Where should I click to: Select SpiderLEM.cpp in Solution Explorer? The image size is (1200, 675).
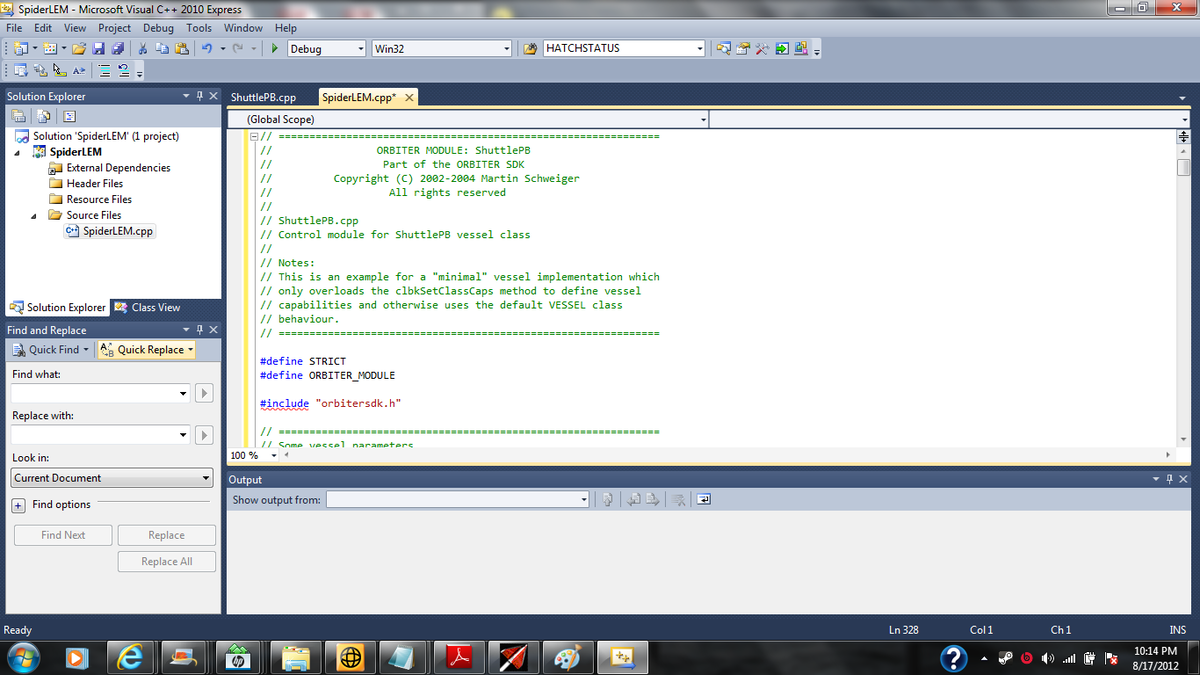click(x=109, y=231)
